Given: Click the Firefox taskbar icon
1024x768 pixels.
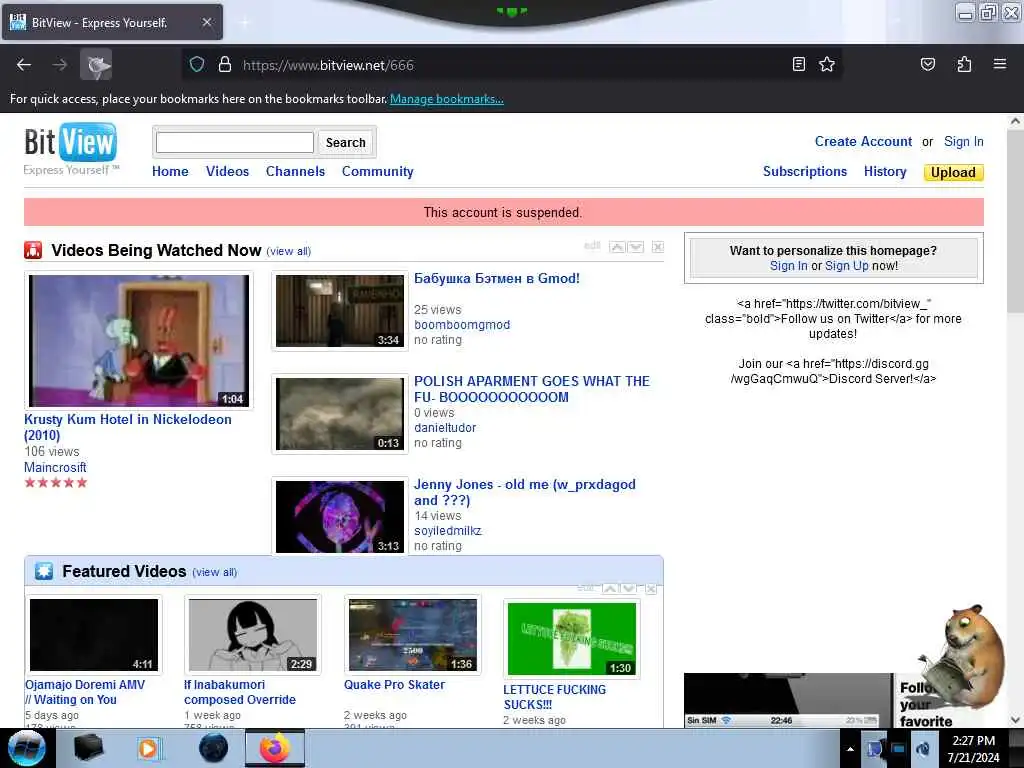Looking at the screenshot, I should (x=275, y=748).
